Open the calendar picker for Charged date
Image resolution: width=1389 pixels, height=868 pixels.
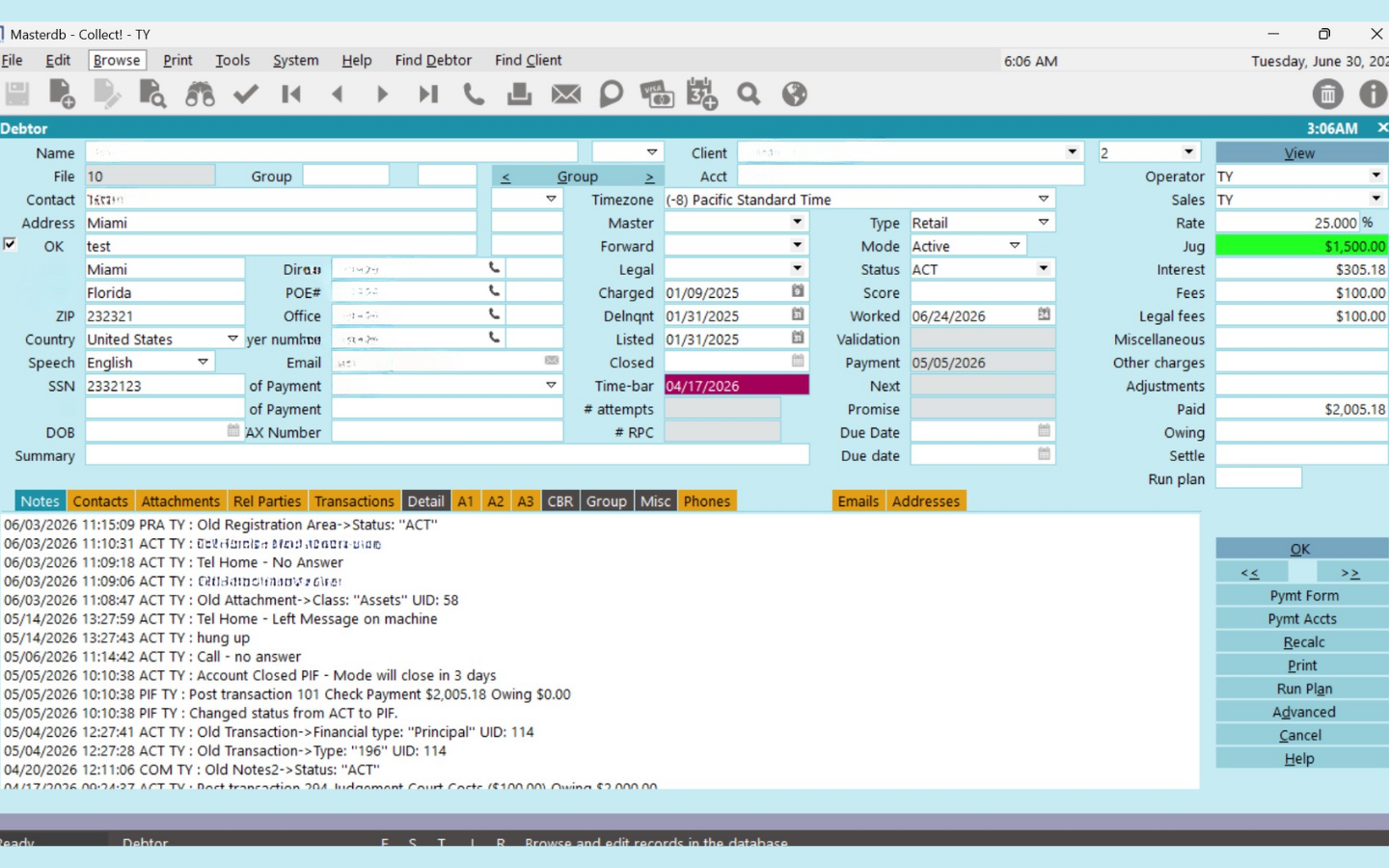798,291
